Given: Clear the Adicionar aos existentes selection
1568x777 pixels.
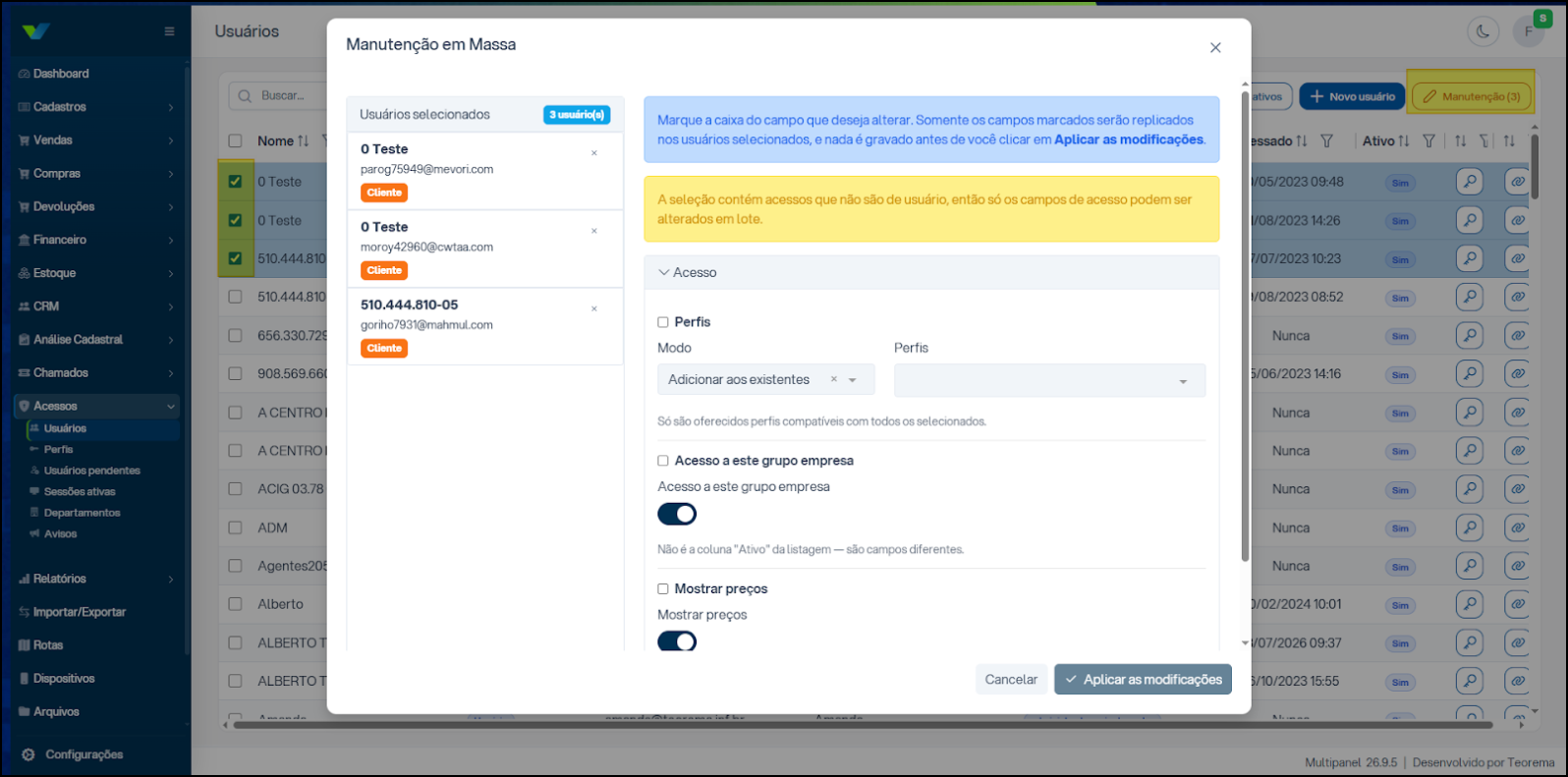Looking at the screenshot, I should 834,379.
